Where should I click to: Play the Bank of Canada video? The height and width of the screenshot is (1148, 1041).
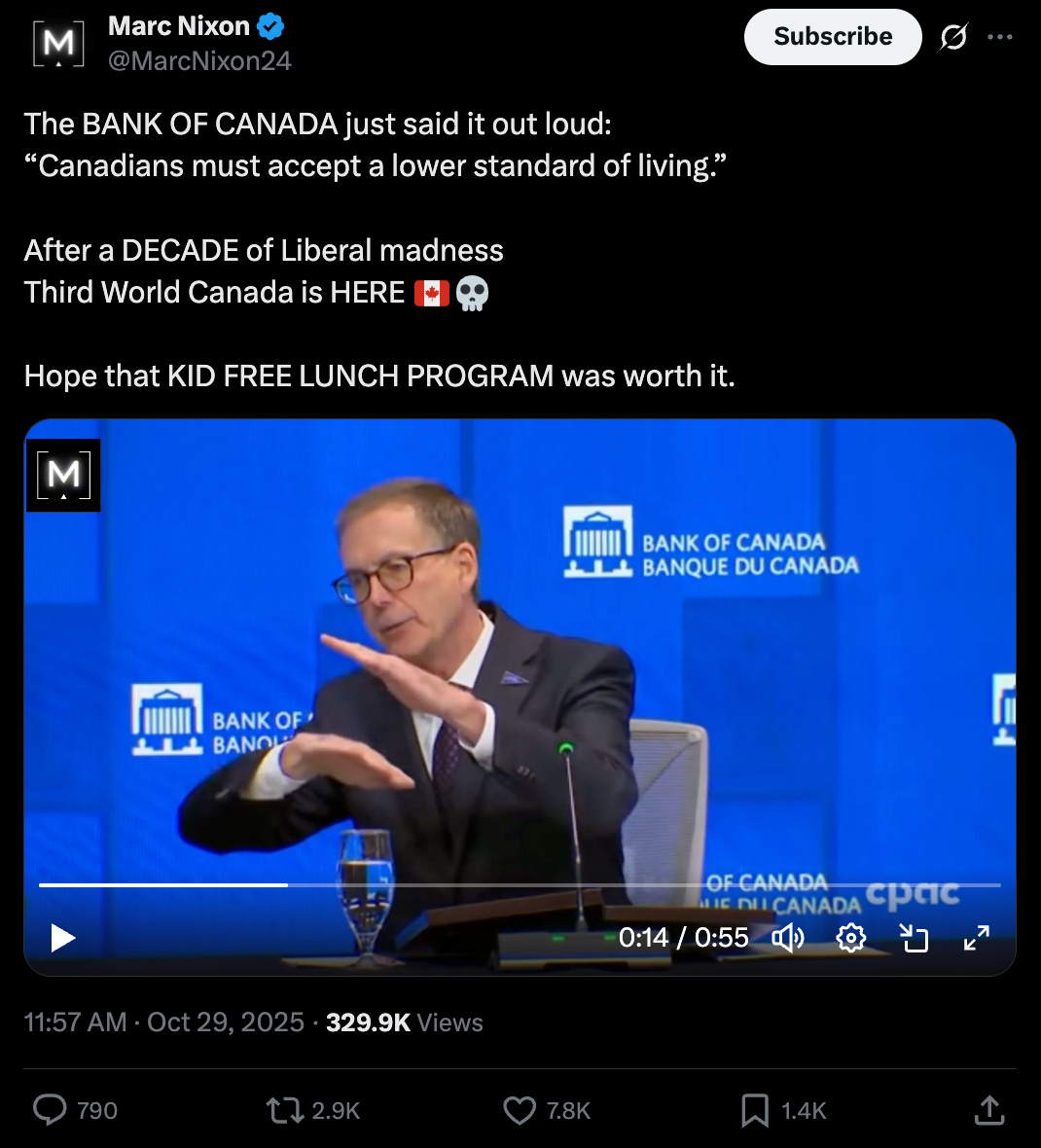pos(63,938)
